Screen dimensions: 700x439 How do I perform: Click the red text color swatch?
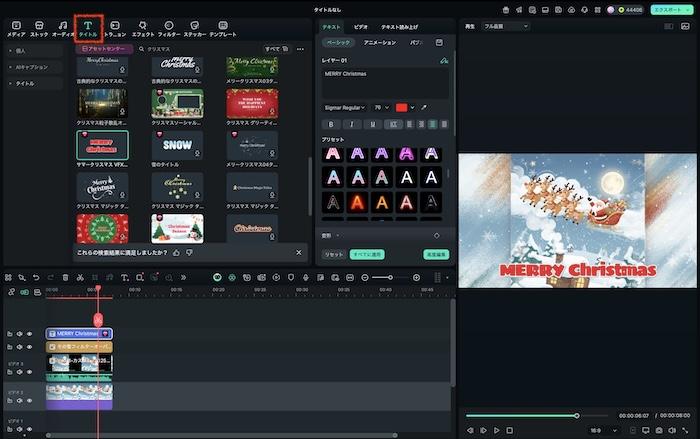coord(401,108)
